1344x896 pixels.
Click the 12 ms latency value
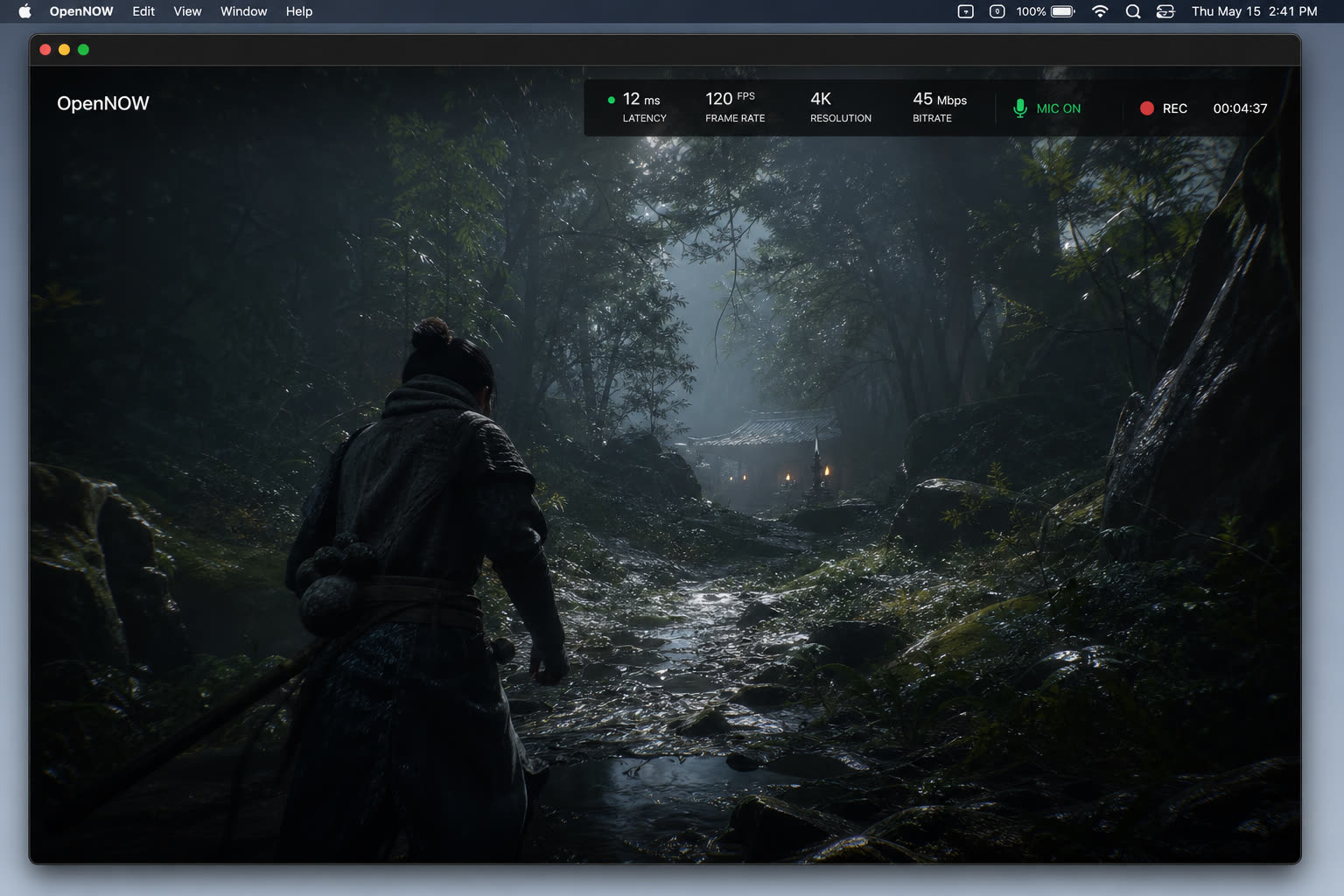click(641, 99)
